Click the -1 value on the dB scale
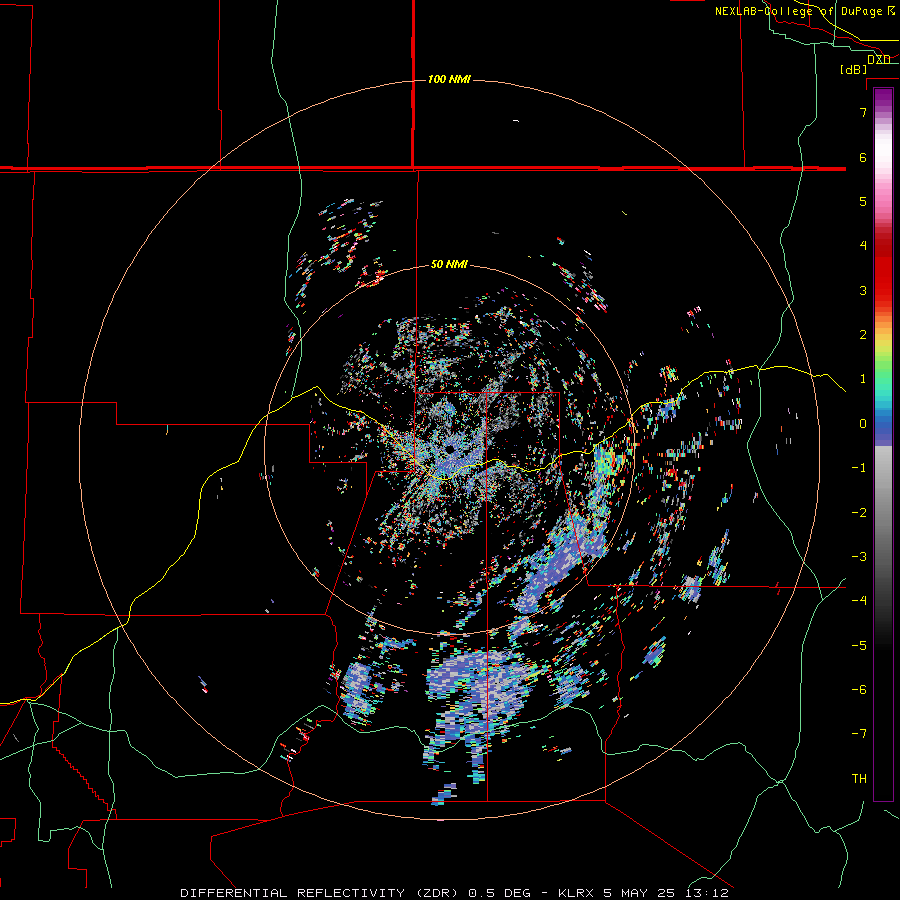The image size is (900, 900). [x=859, y=468]
